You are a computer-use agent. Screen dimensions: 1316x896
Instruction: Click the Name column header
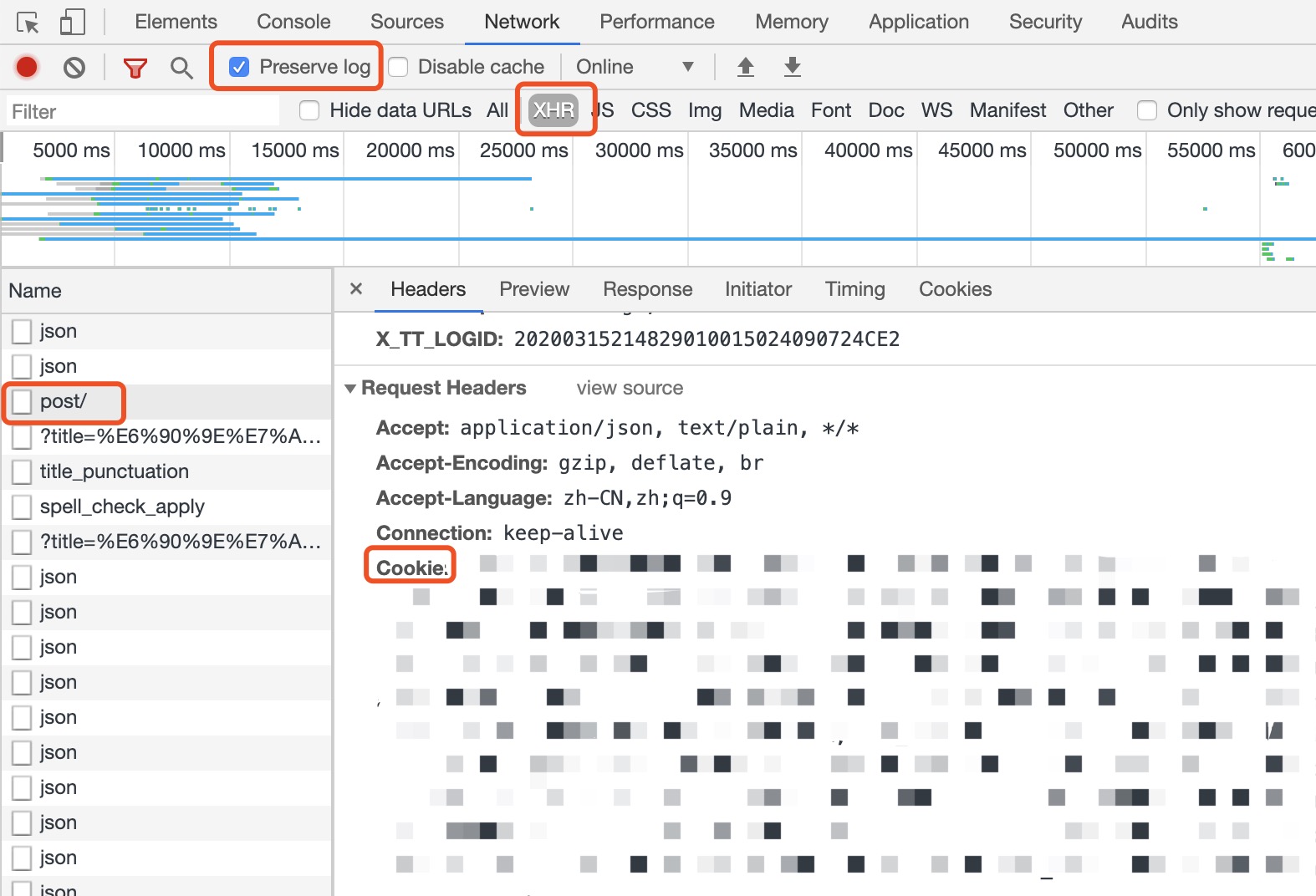(166, 291)
